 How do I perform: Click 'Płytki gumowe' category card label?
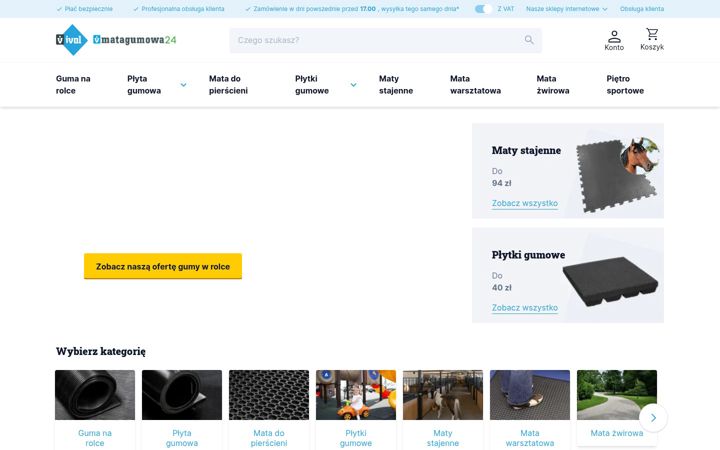point(356,438)
